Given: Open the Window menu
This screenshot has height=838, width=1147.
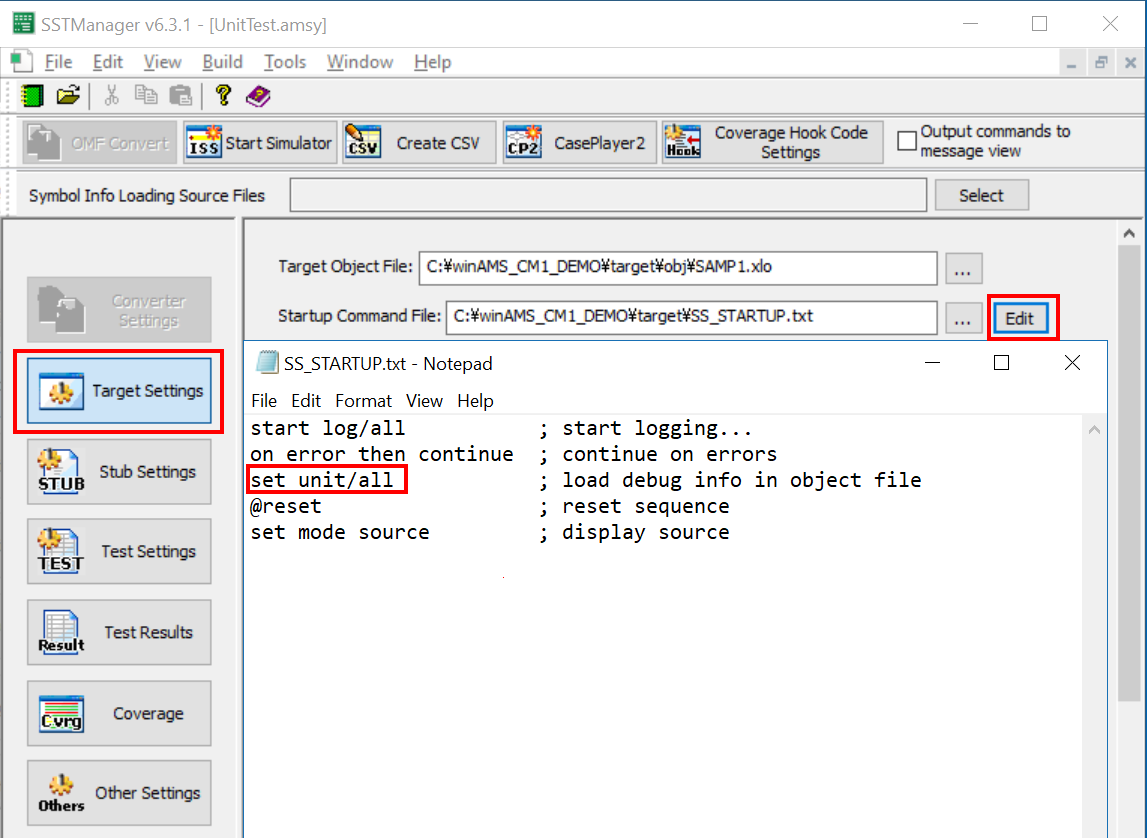Looking at the screenshot, I should tap(360, 62).
